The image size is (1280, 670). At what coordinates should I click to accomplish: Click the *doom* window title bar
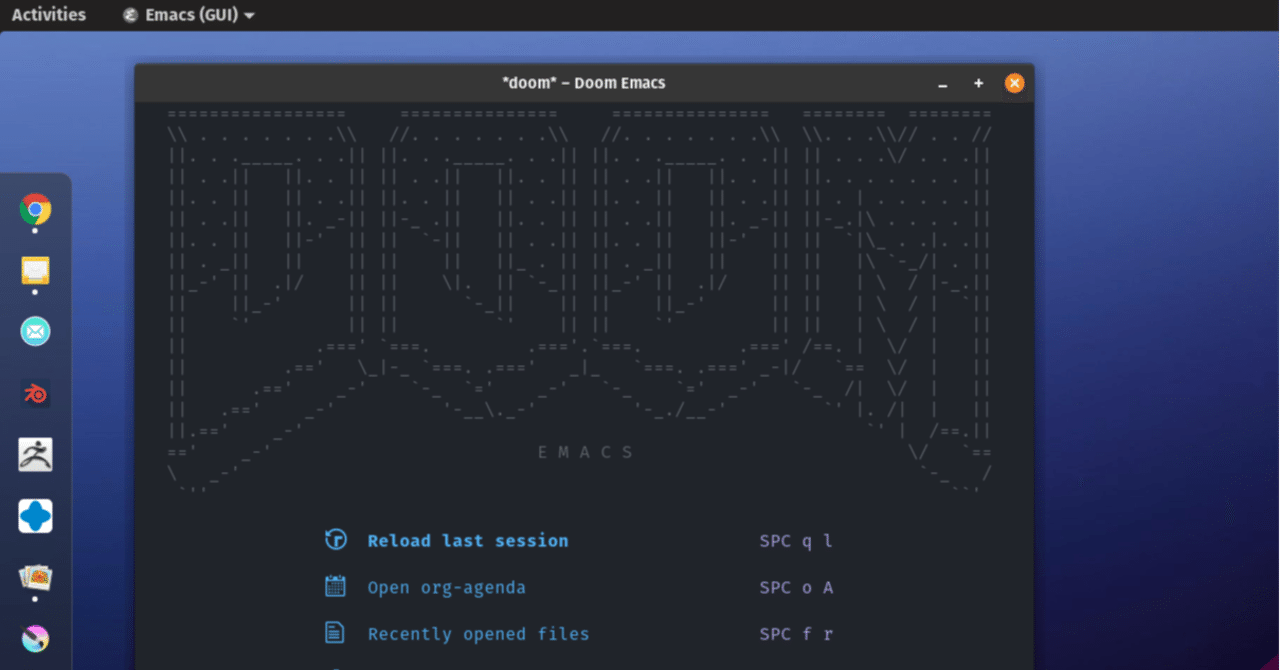pos(583,83)
